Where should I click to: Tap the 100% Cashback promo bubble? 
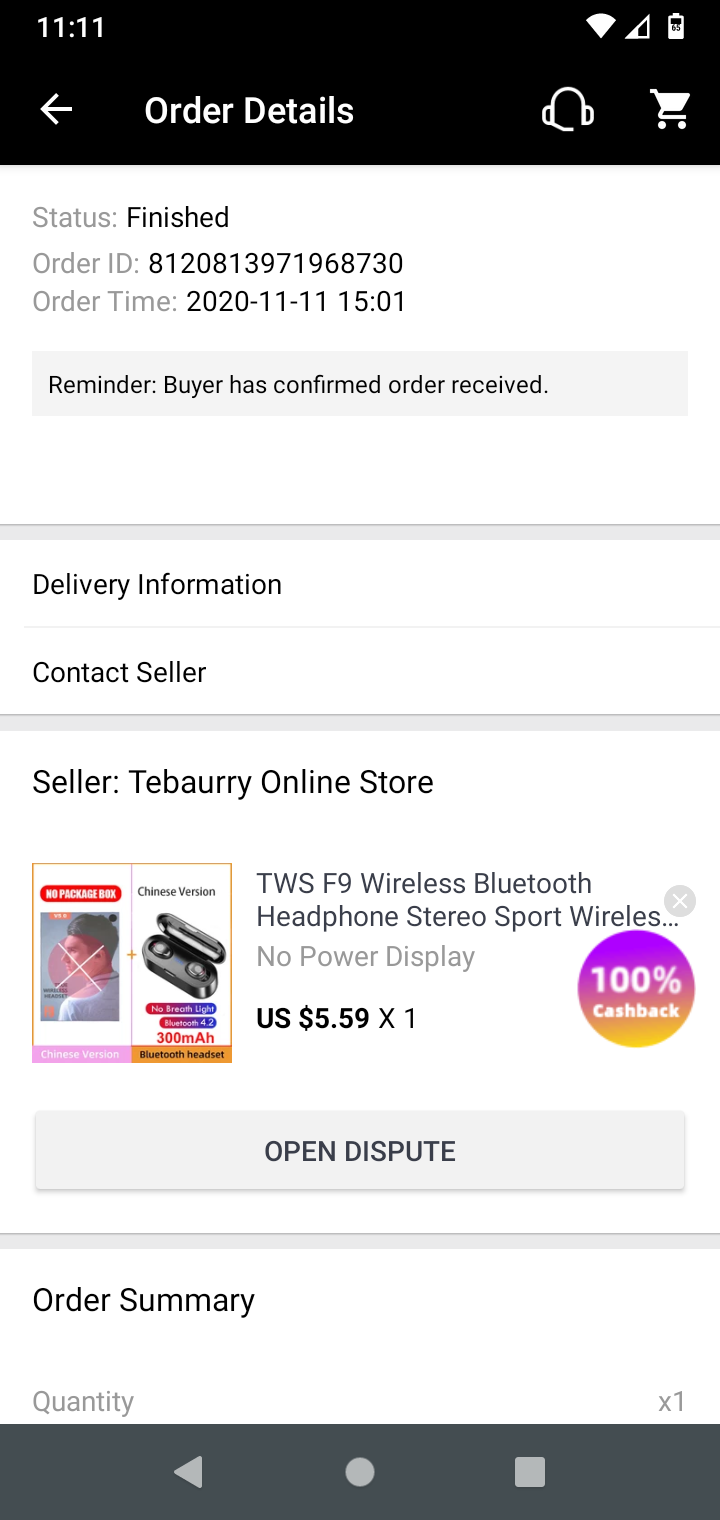pyautogui.click(x=636, y=990)
